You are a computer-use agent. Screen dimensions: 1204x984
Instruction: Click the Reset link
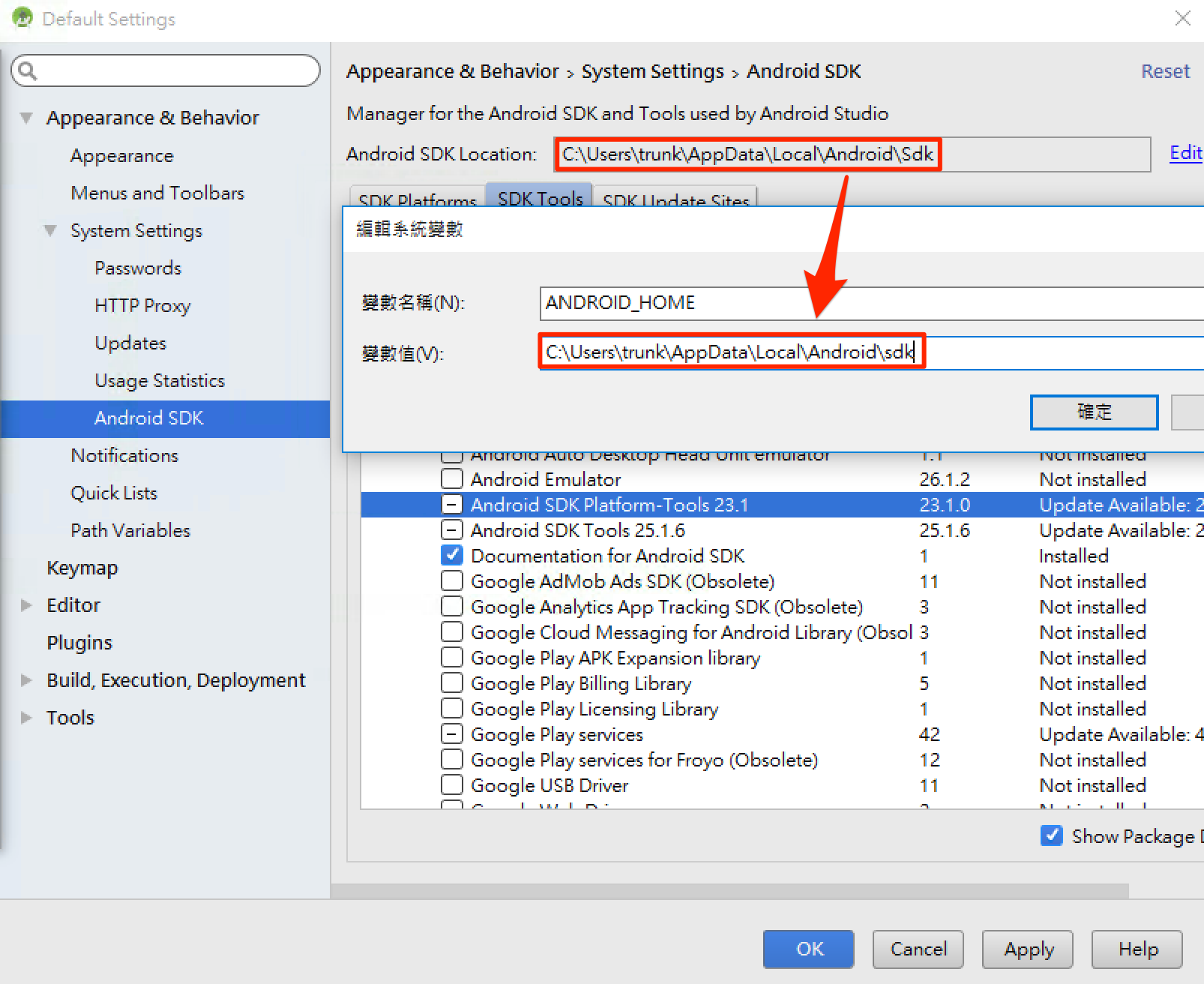(1165, 71)
